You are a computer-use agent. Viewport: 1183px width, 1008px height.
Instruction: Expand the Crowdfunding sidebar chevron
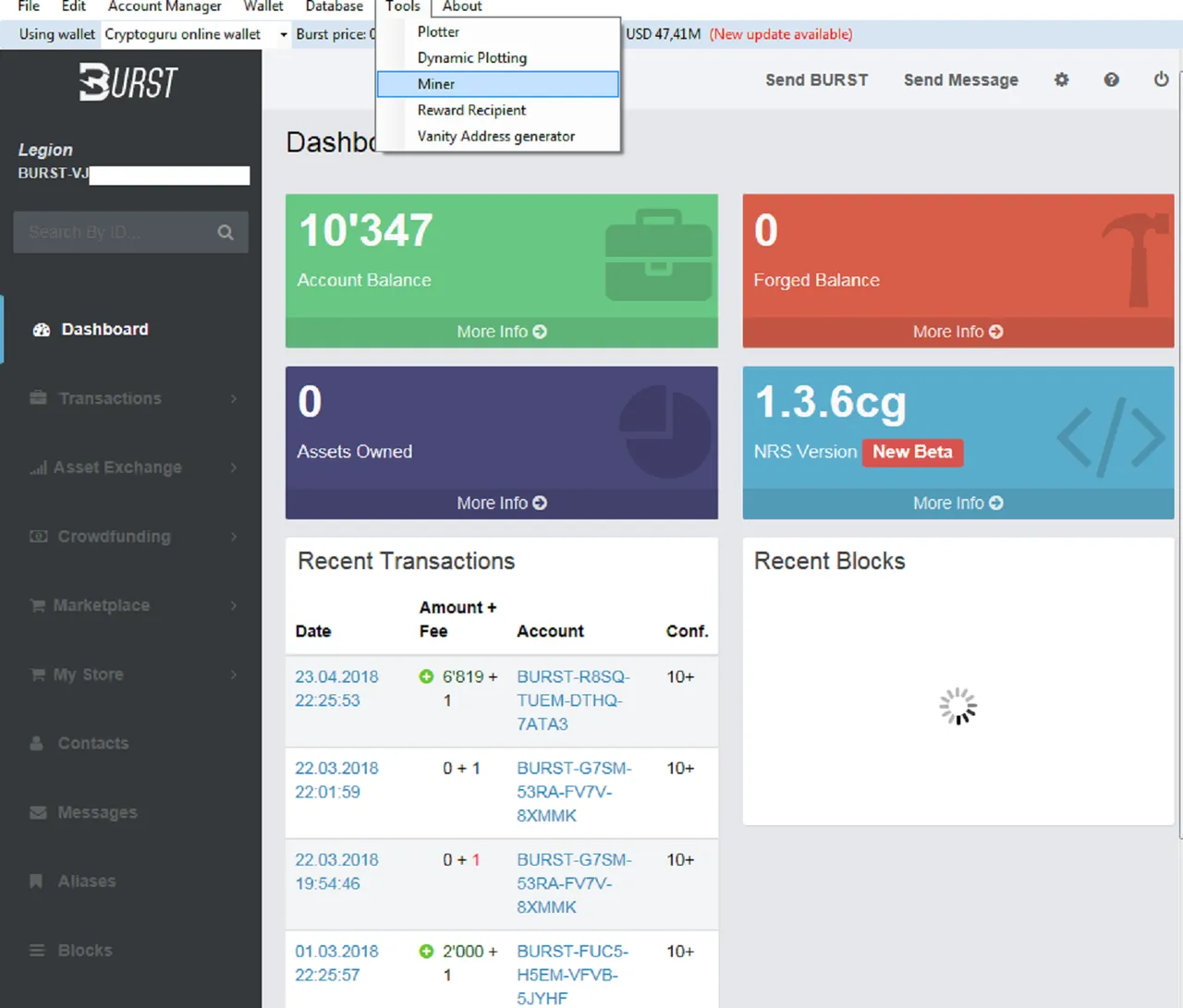[x=234, y=536]
